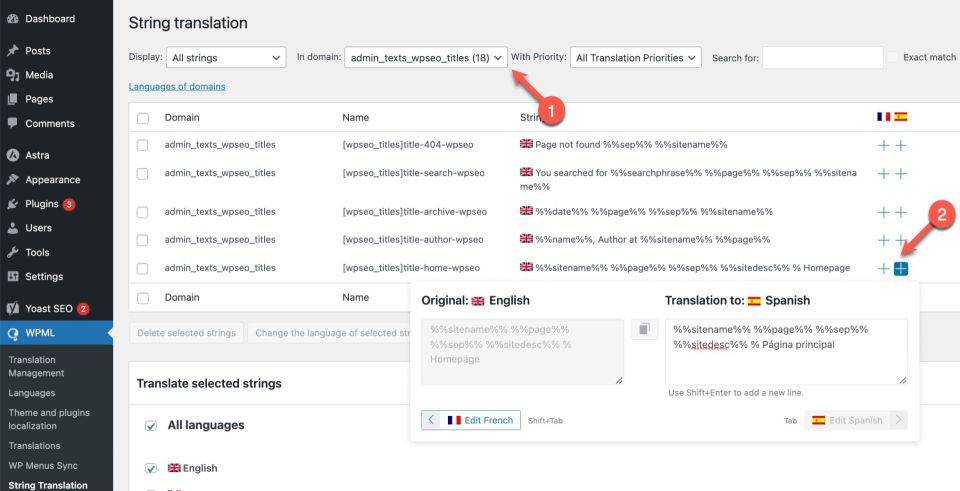Click French plus icon for title-404-wpseo row

[883, 145]
